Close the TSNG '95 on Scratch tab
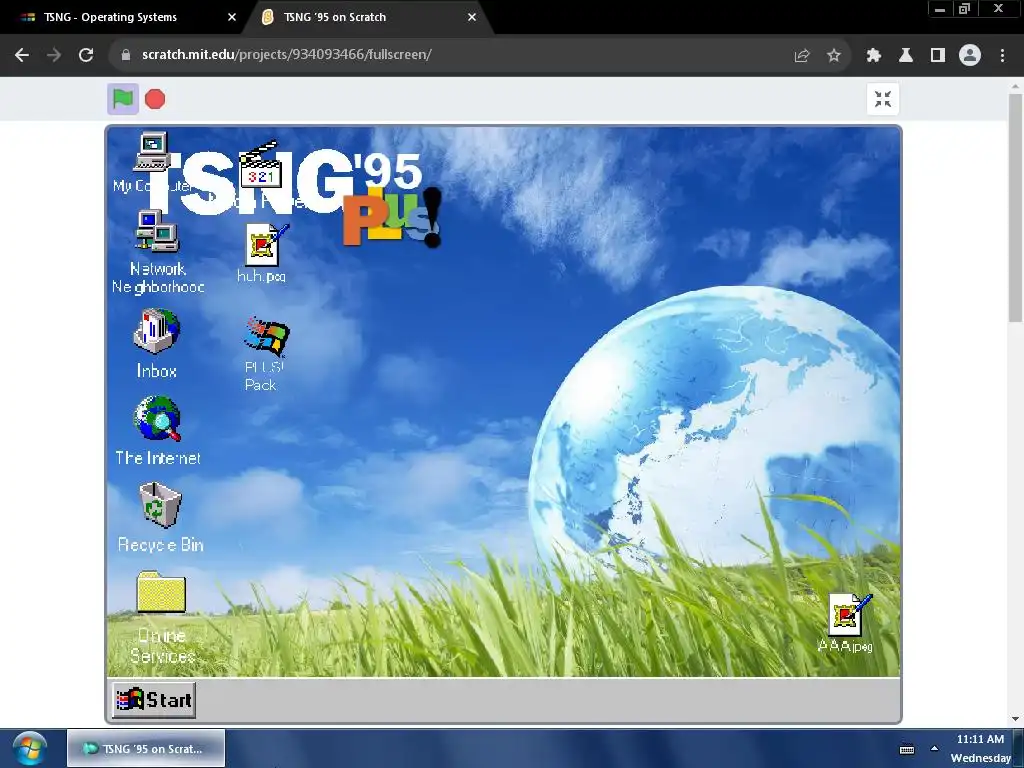The image size is (1024, 768). (x=472, y=17)
